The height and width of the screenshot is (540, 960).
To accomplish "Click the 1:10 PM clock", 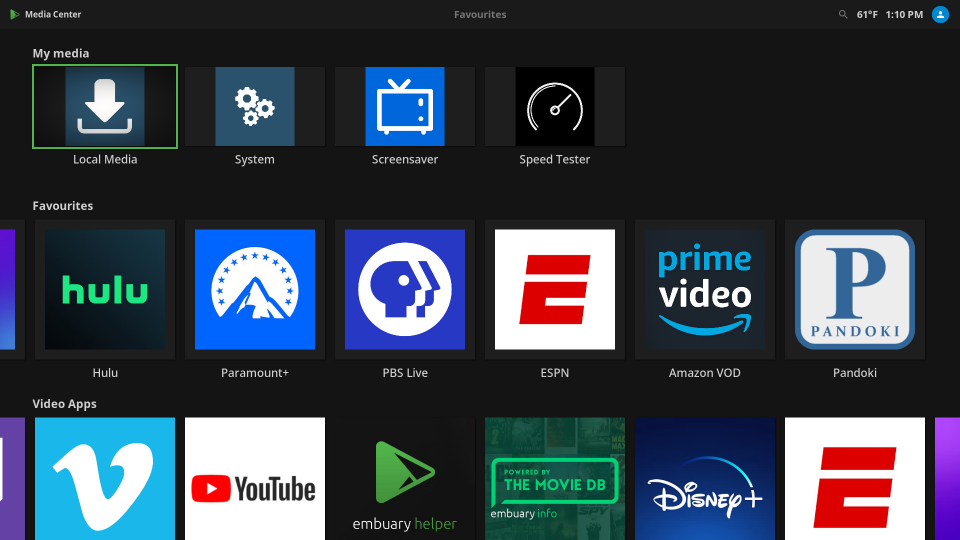I will 904,15.
